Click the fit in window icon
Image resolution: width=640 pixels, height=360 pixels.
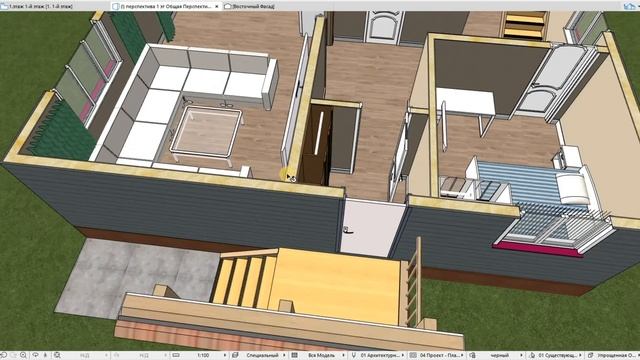57,355
